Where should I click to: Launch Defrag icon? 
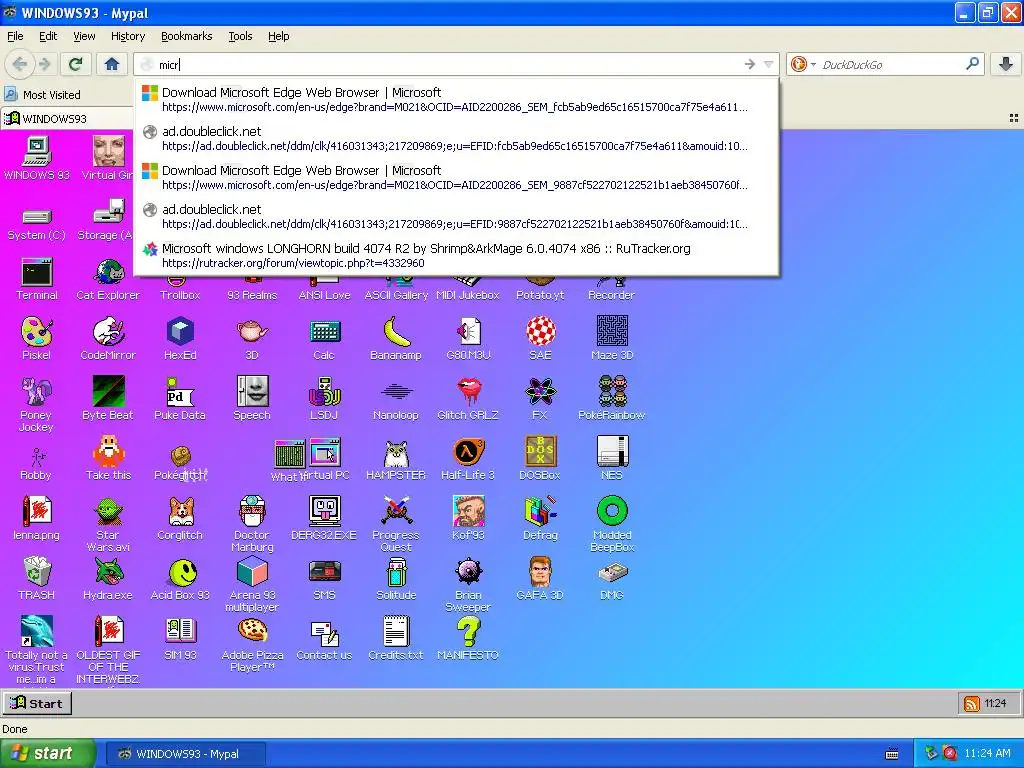540,519
